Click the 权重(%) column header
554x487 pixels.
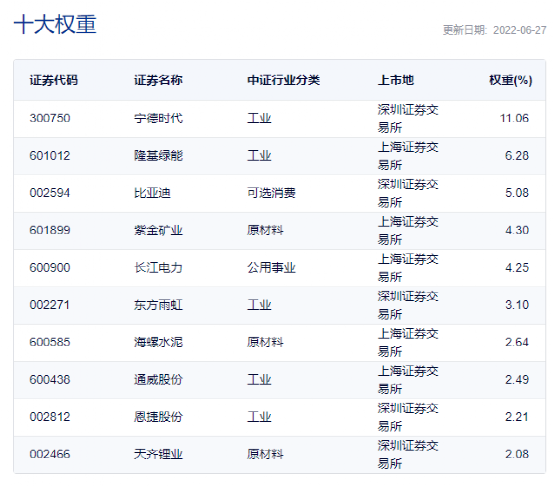(511, 80)
